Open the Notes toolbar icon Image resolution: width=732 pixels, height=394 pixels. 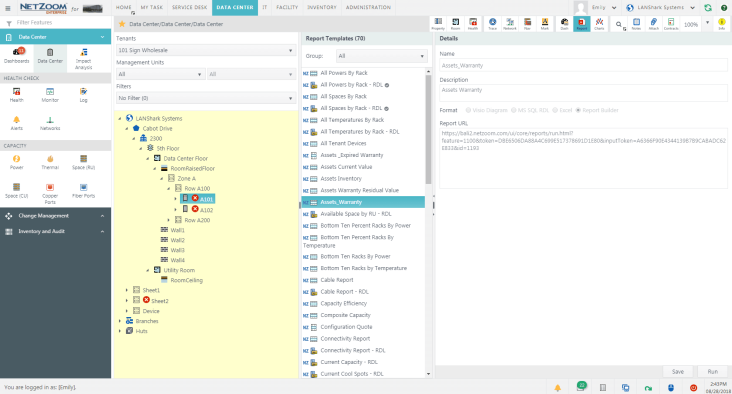tap(636, 24)
